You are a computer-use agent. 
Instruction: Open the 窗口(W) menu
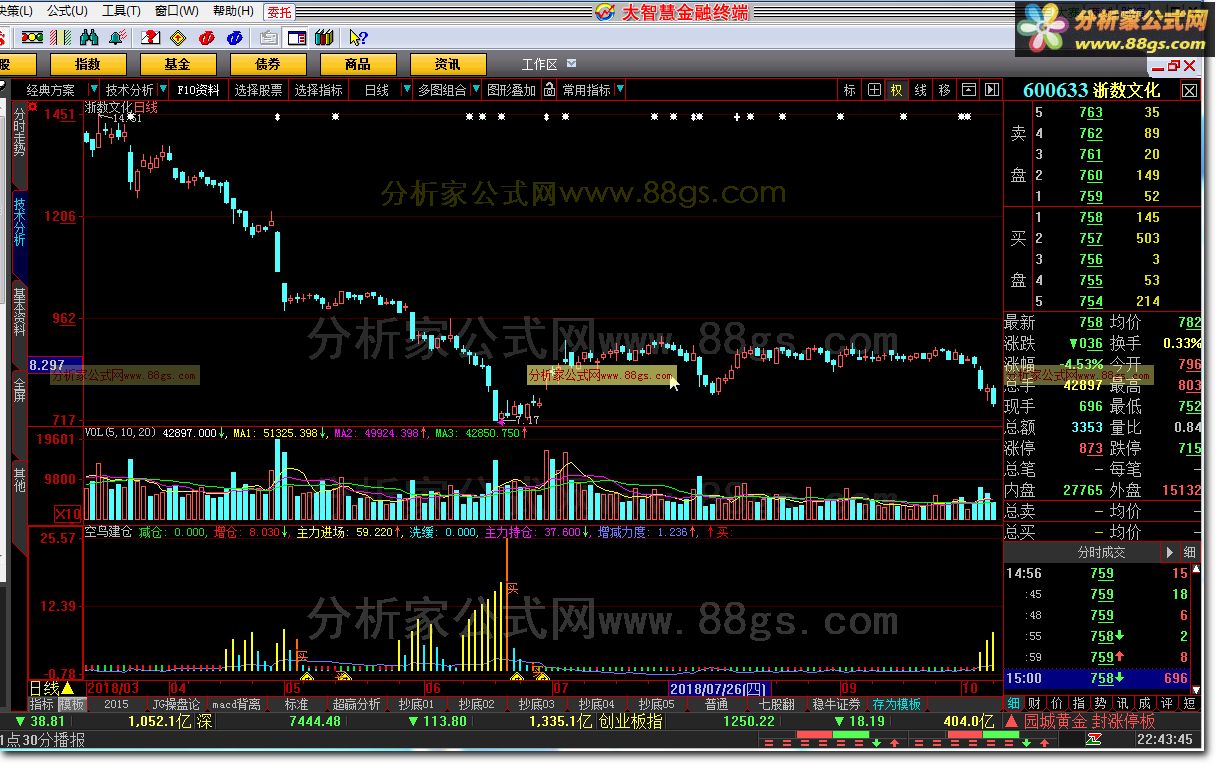click(x=176, y=11)
